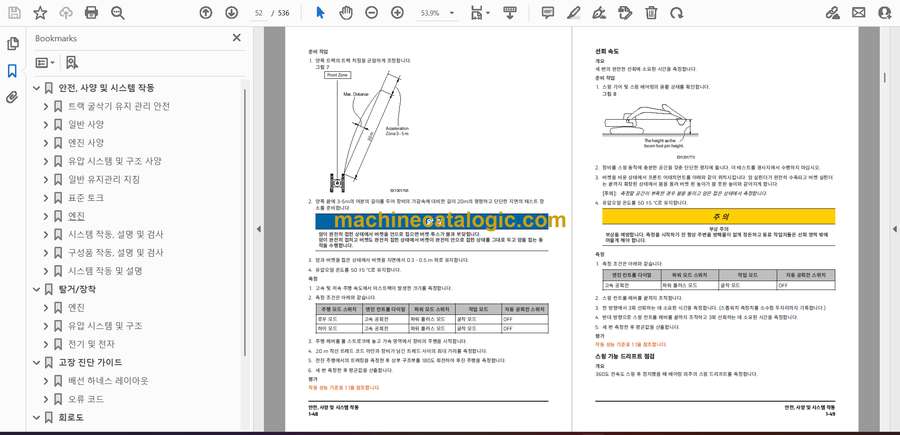Choose the arrow Selection tool

click(320, 13)
